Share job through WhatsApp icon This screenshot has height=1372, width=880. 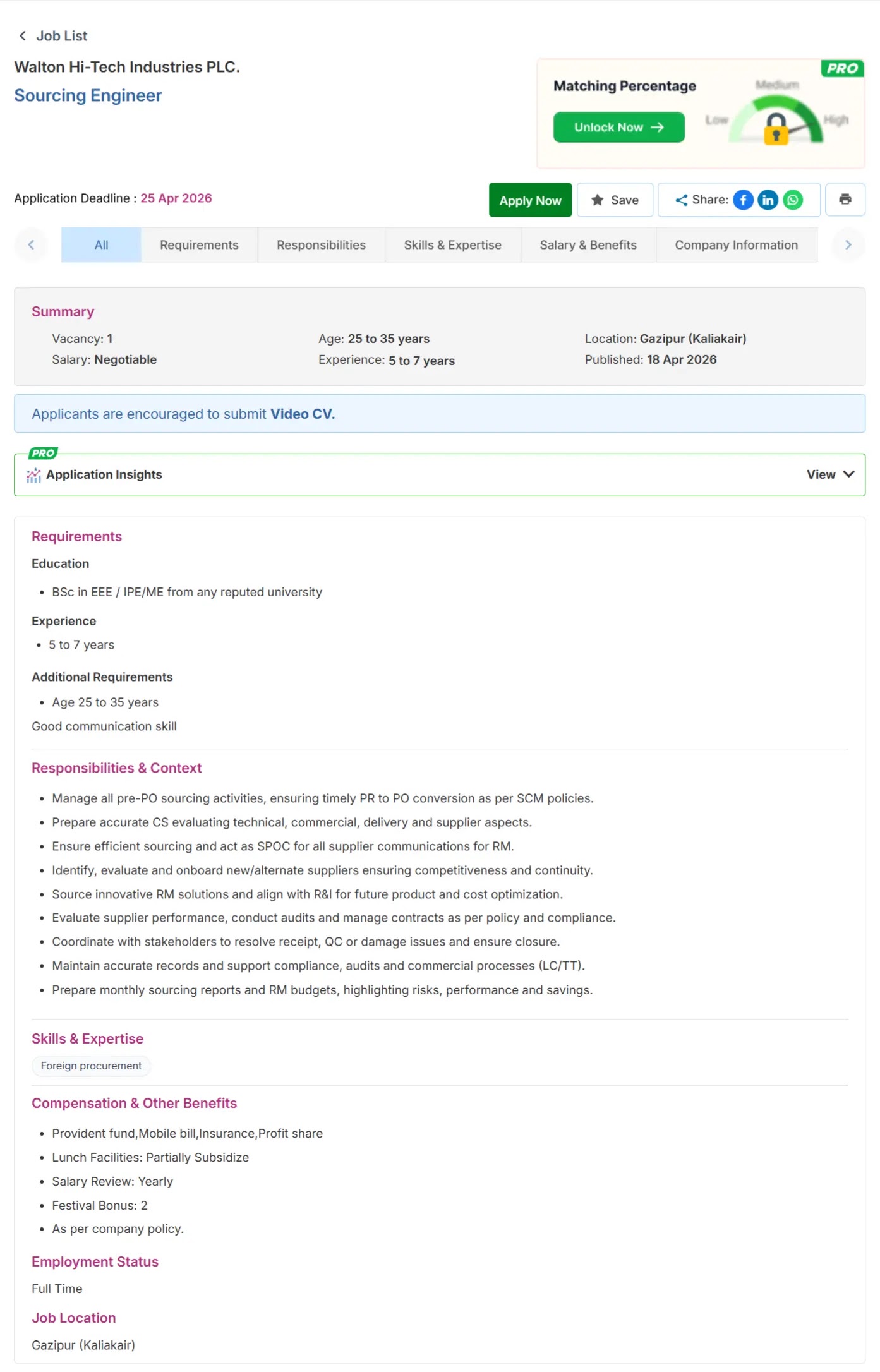(x=793, y=200)
